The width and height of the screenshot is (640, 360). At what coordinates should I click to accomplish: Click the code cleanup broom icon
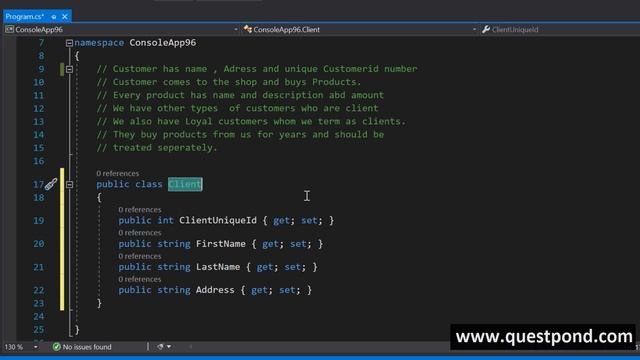160,347
